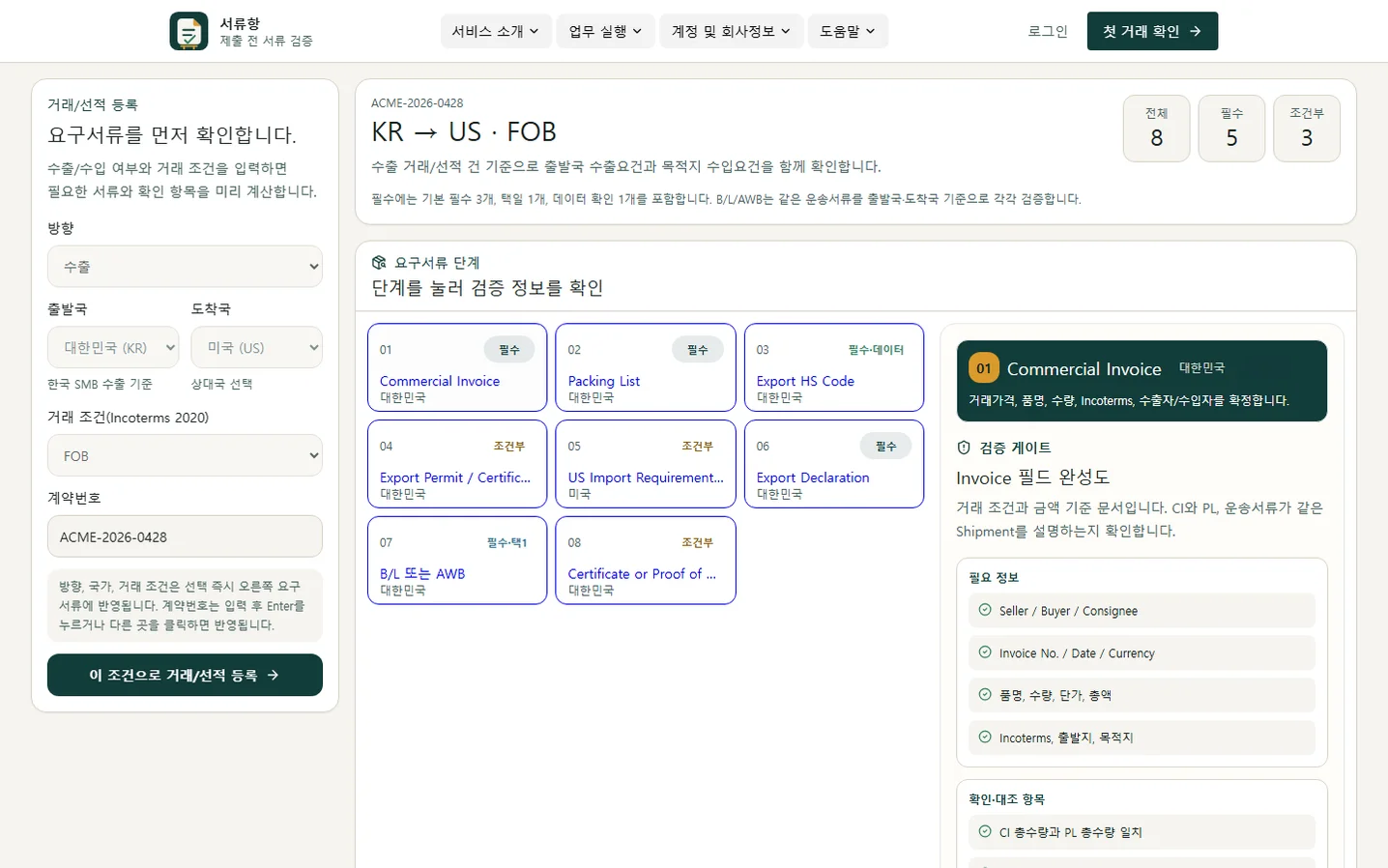
Task: Click the 필수 badge on Commercial Invoice card
Action: coord(509,350)
